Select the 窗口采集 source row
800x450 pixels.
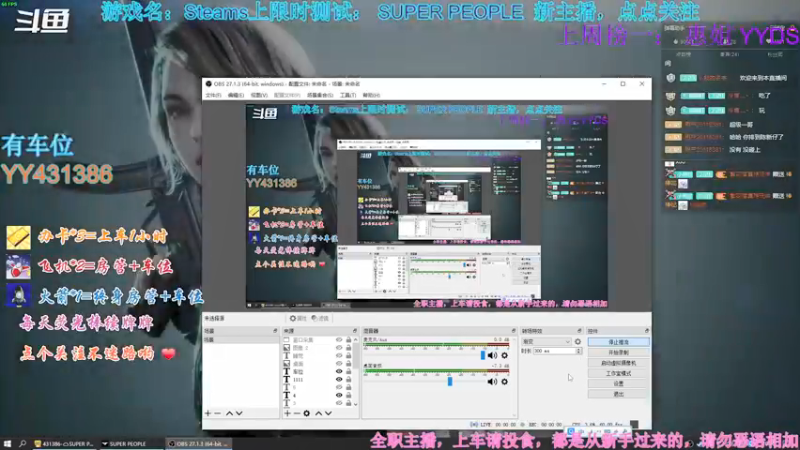tap(317, 340)
